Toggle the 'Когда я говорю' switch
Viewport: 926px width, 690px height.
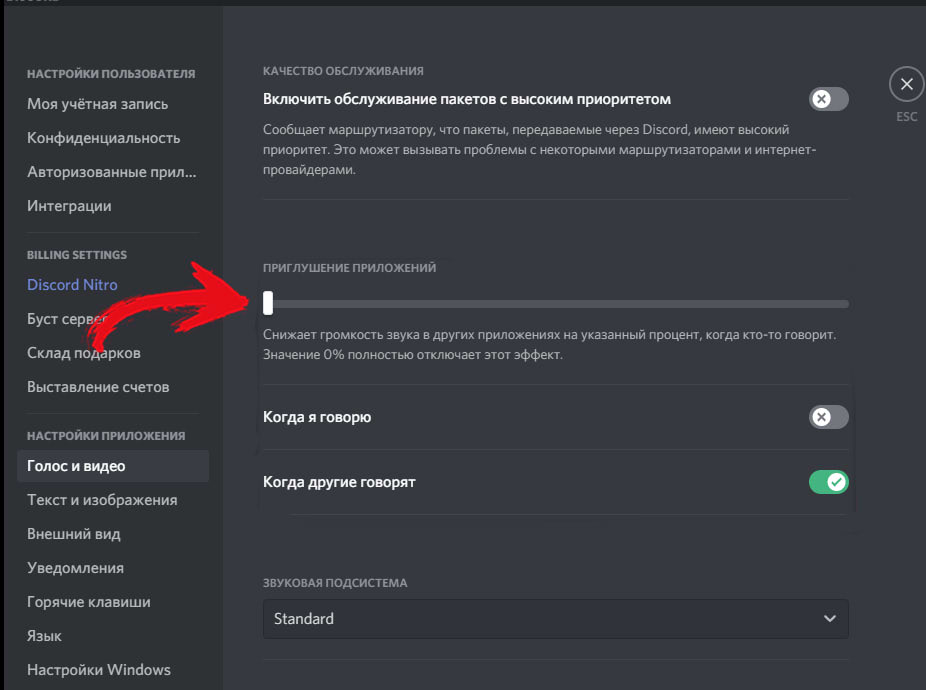[x=829, y=417]
